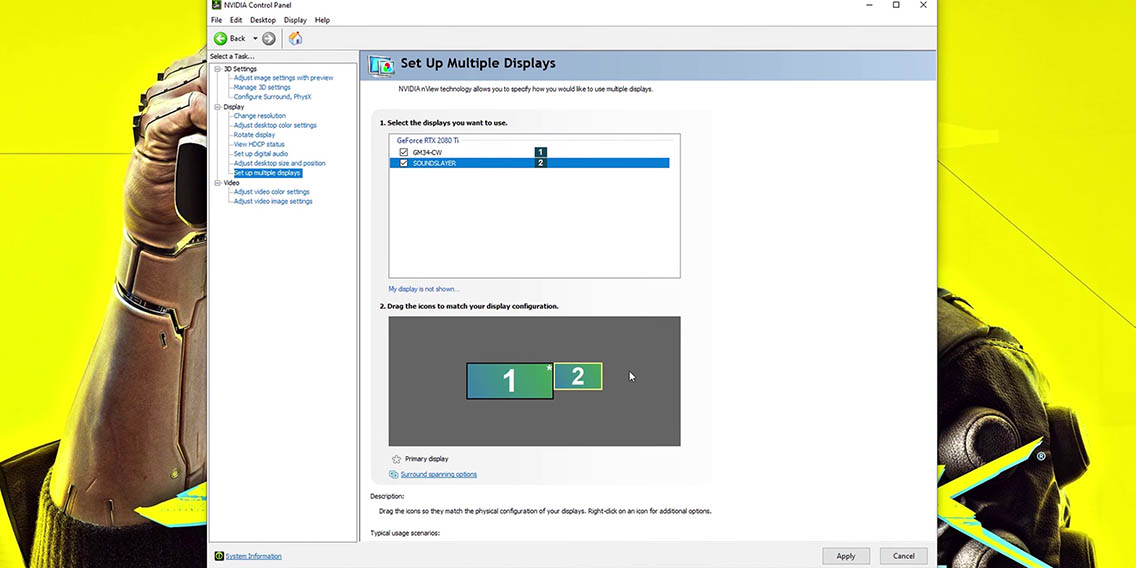Viewport: 1136px width, 568px height.
Task: Click the NVIDIA Control Panel title bar icon
Action: click(x=217, y=5)
